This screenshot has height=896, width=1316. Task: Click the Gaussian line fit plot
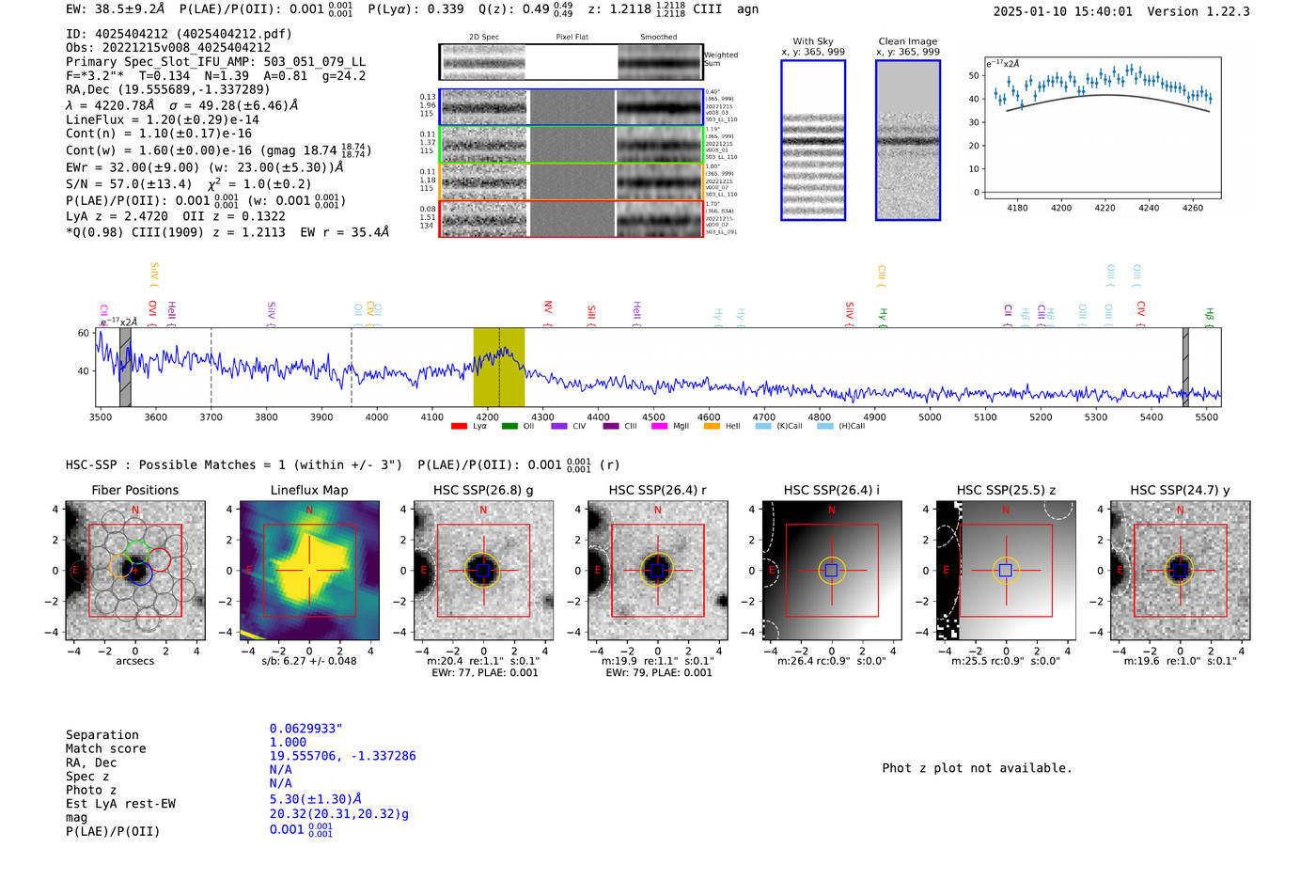tap(1103, 128)
